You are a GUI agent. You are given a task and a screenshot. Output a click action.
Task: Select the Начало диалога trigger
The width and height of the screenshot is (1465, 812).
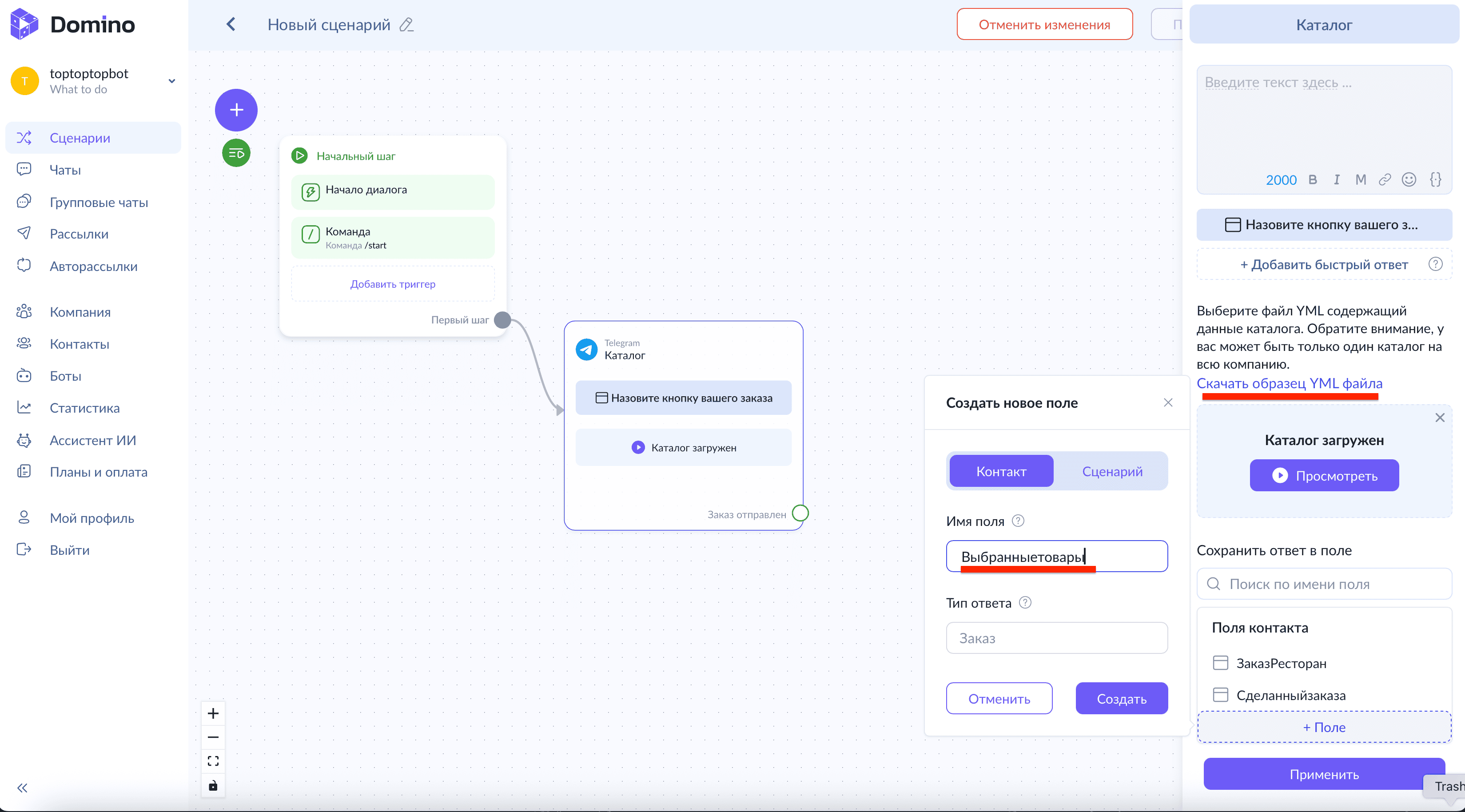(392, 192)
